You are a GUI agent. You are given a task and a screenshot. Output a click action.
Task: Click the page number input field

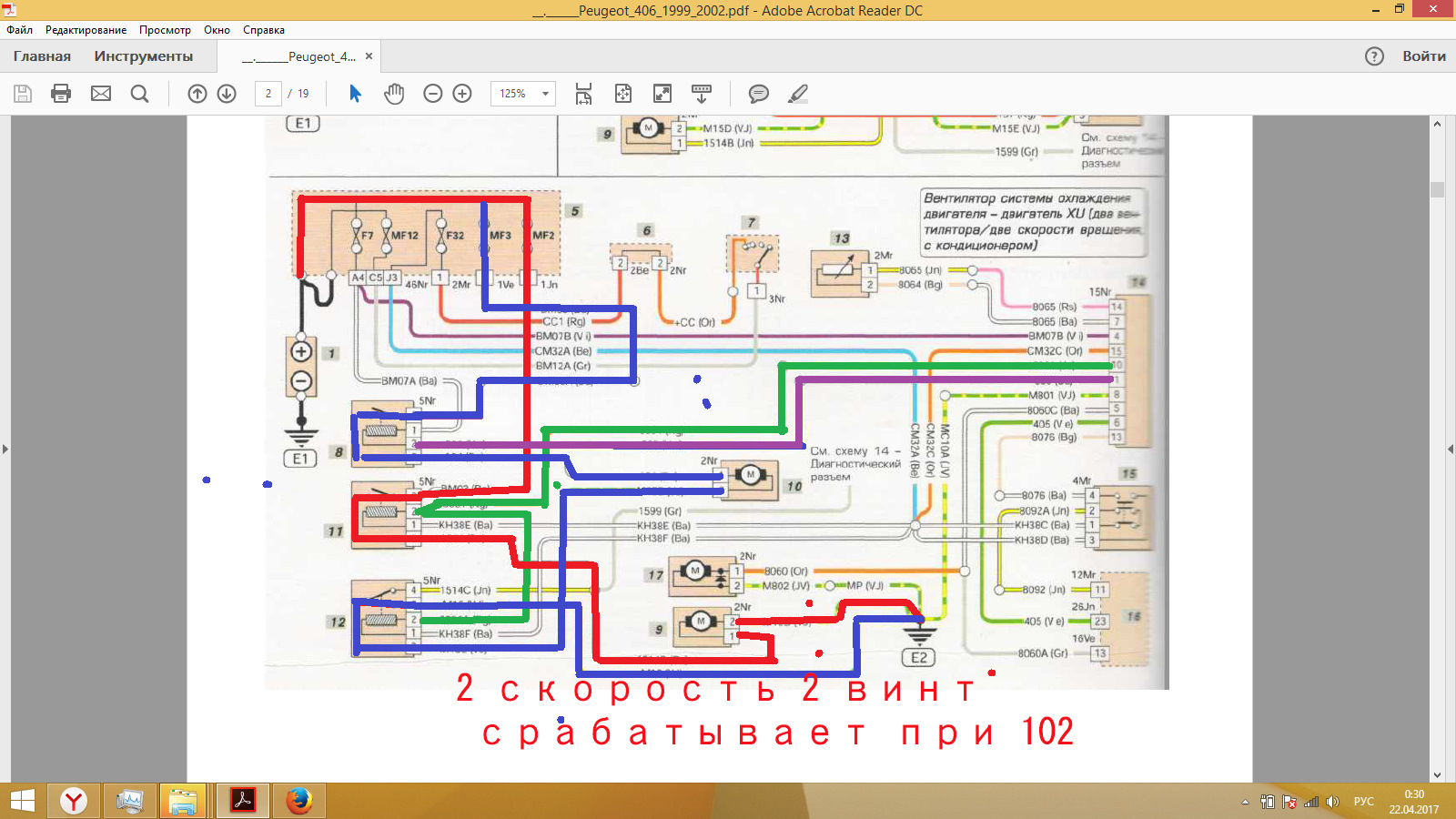(268, 94)
